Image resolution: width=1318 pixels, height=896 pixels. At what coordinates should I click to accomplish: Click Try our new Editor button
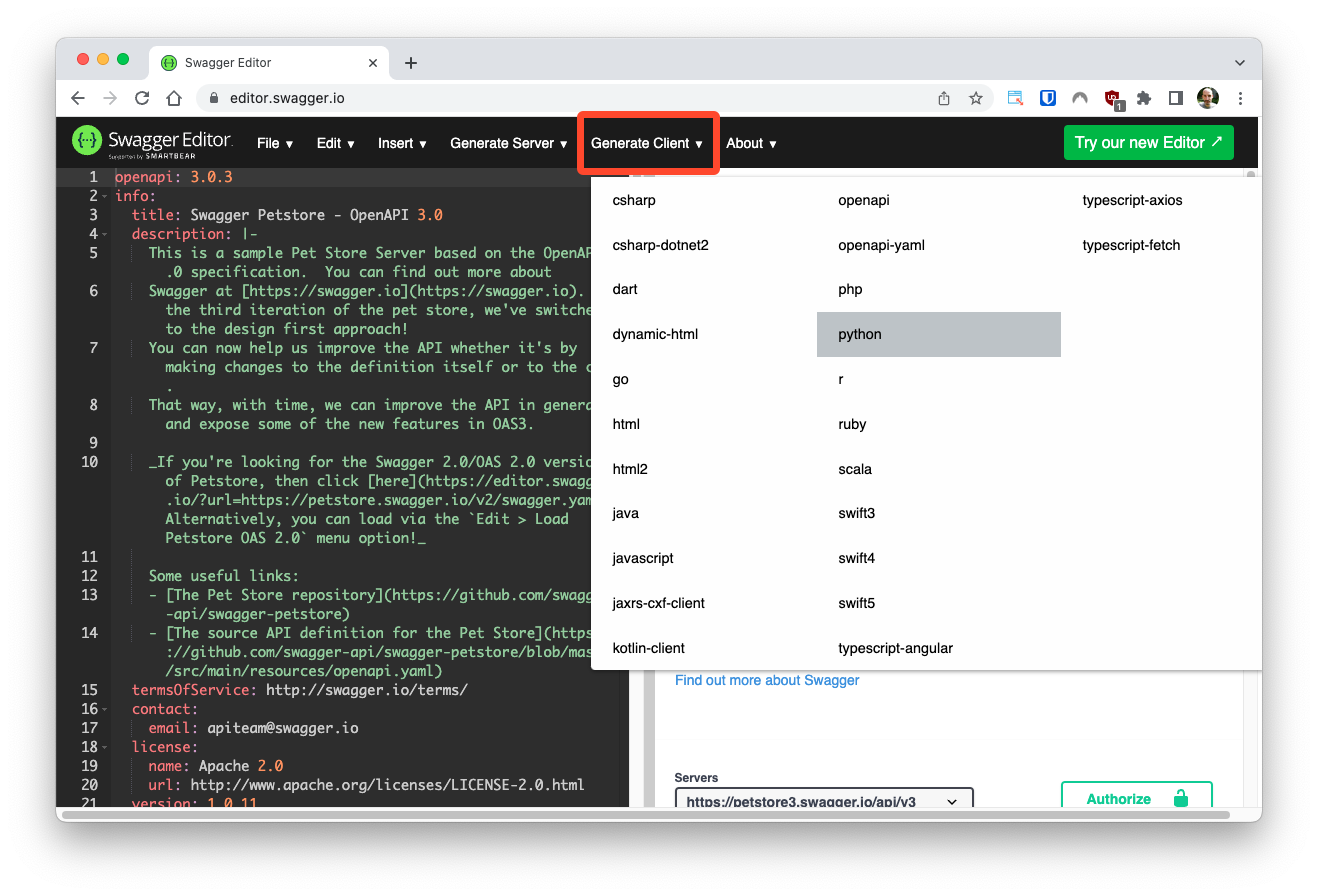[x=1148, y=142]
